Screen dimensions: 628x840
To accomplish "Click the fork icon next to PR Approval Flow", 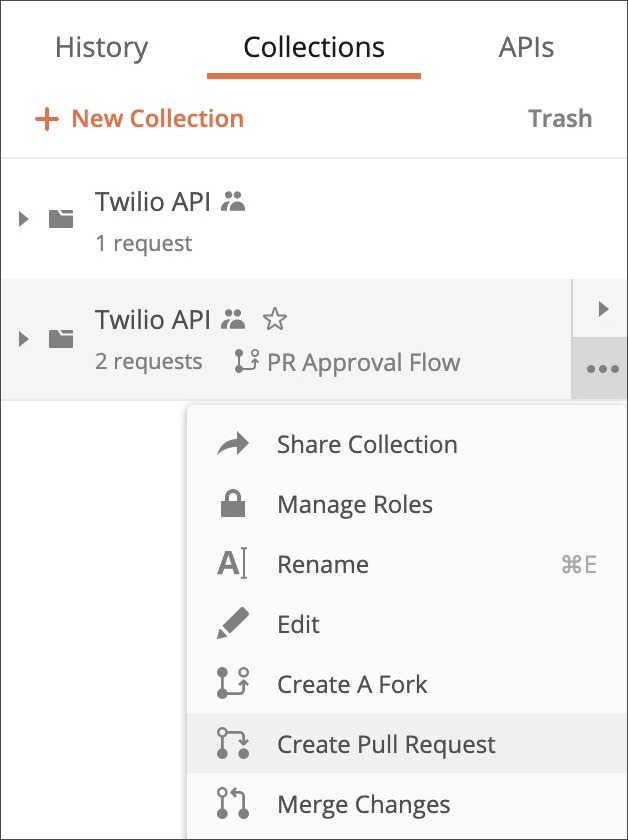I will point(246,362).
